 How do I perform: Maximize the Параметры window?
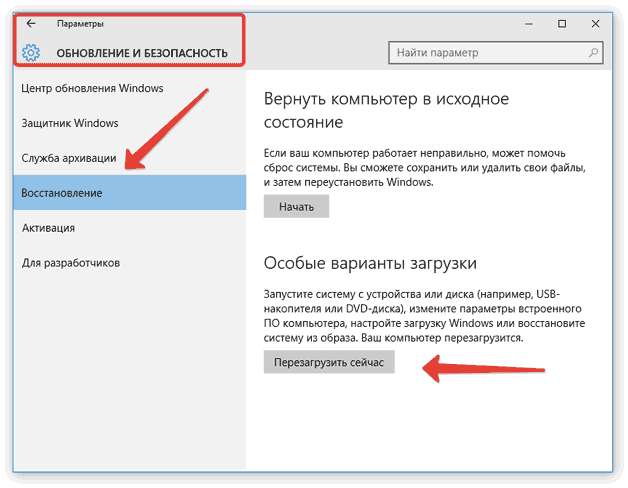coord(562,23)
